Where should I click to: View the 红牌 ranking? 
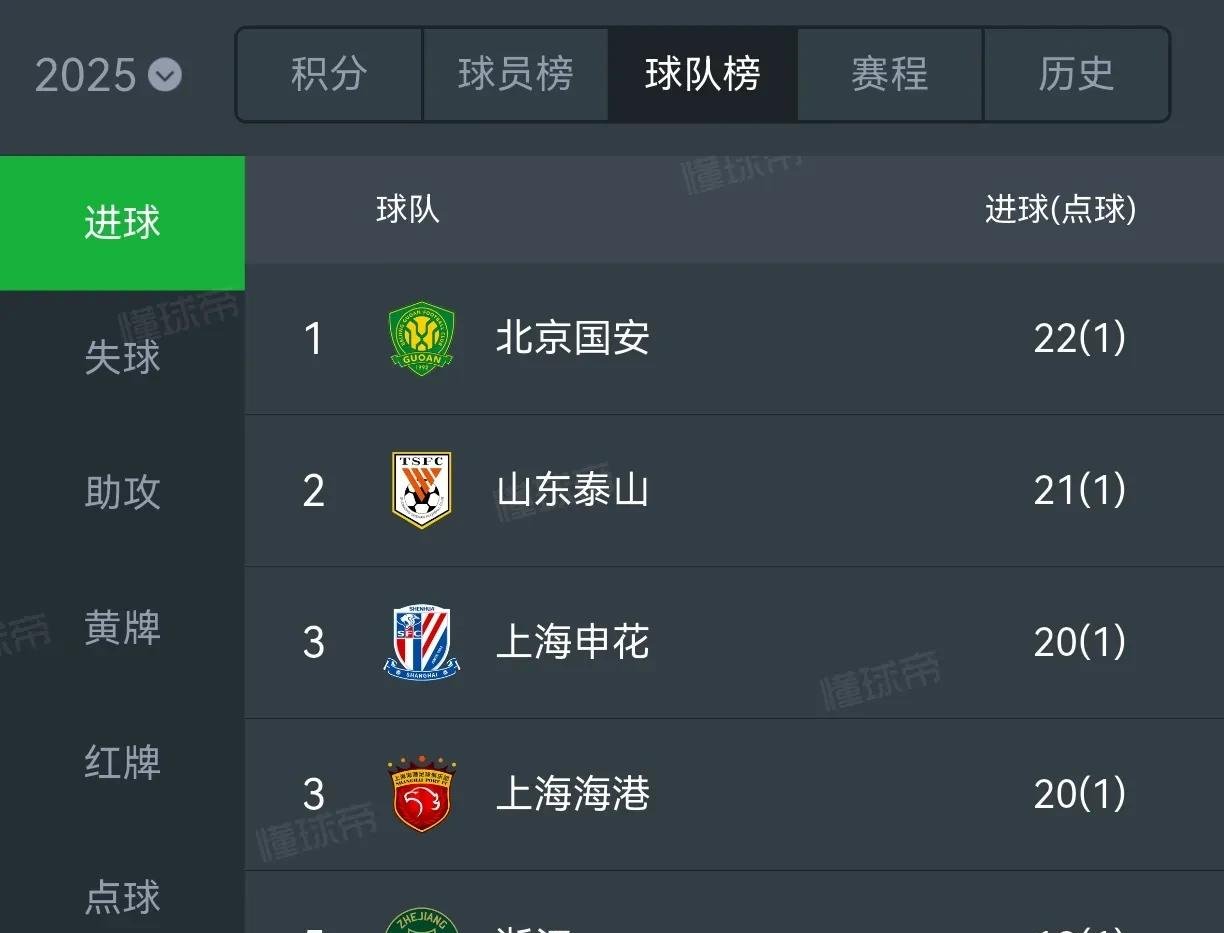click(x=122, y=763)
